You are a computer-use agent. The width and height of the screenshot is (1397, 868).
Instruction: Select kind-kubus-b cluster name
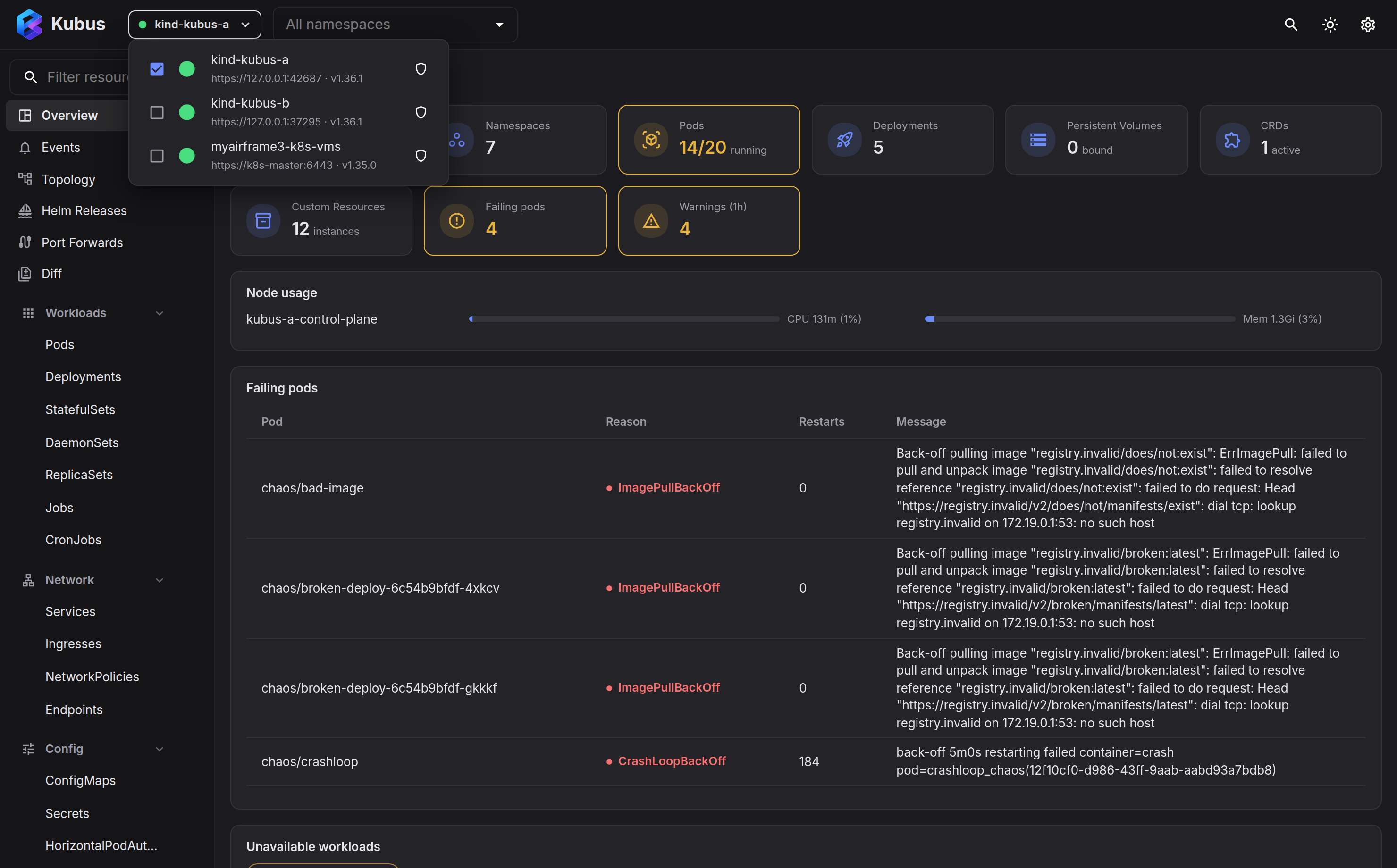click(250, 103)
